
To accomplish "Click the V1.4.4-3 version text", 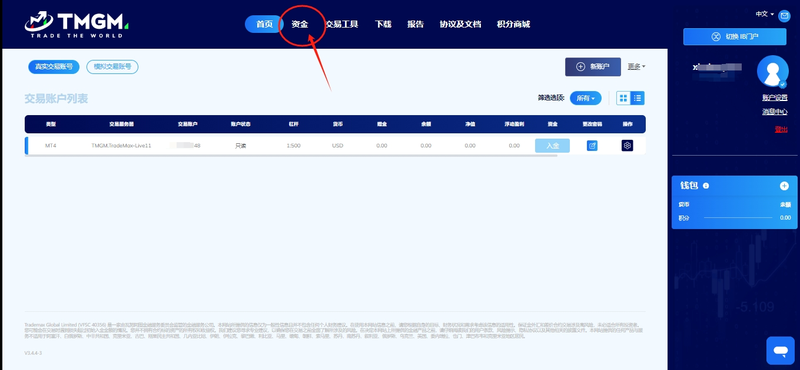I will 33,353.
